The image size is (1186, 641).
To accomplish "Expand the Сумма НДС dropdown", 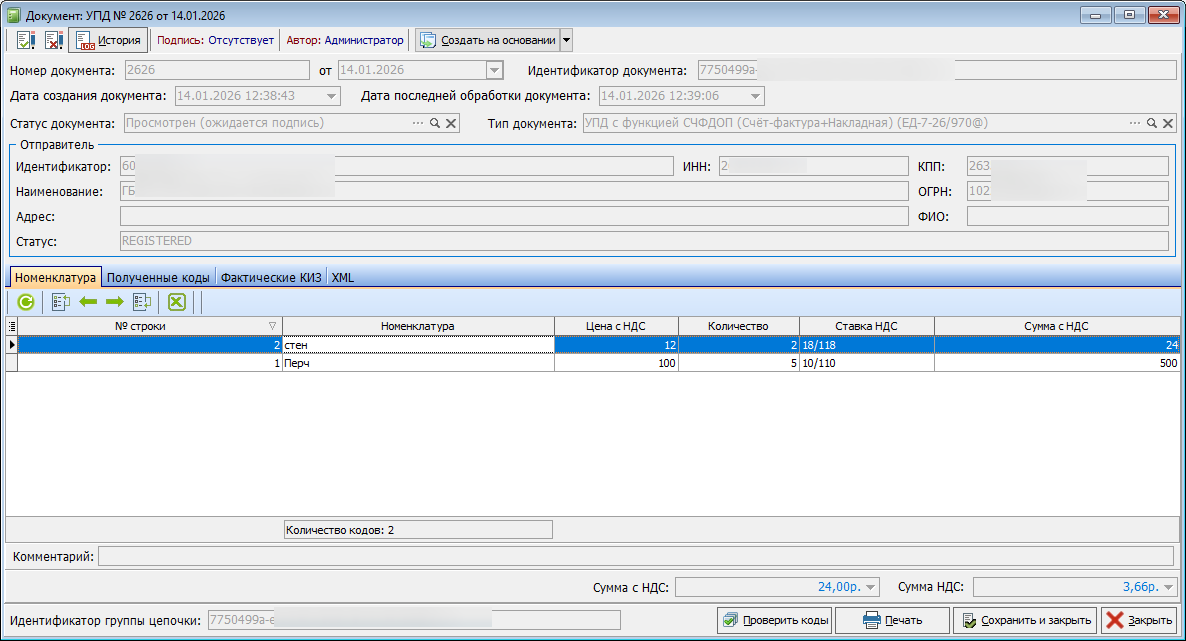I will [1169, 587].
